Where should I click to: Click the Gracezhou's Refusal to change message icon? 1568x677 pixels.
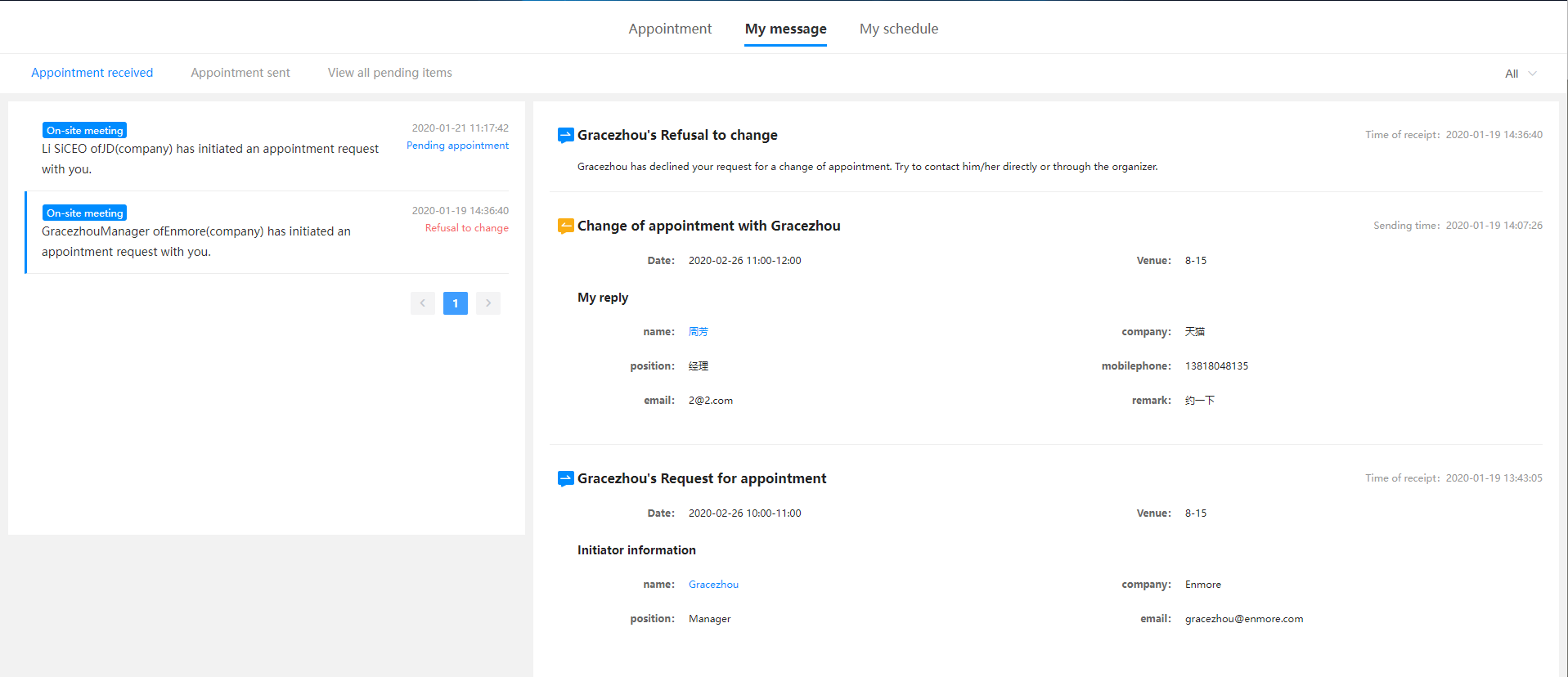click(565, 135)
